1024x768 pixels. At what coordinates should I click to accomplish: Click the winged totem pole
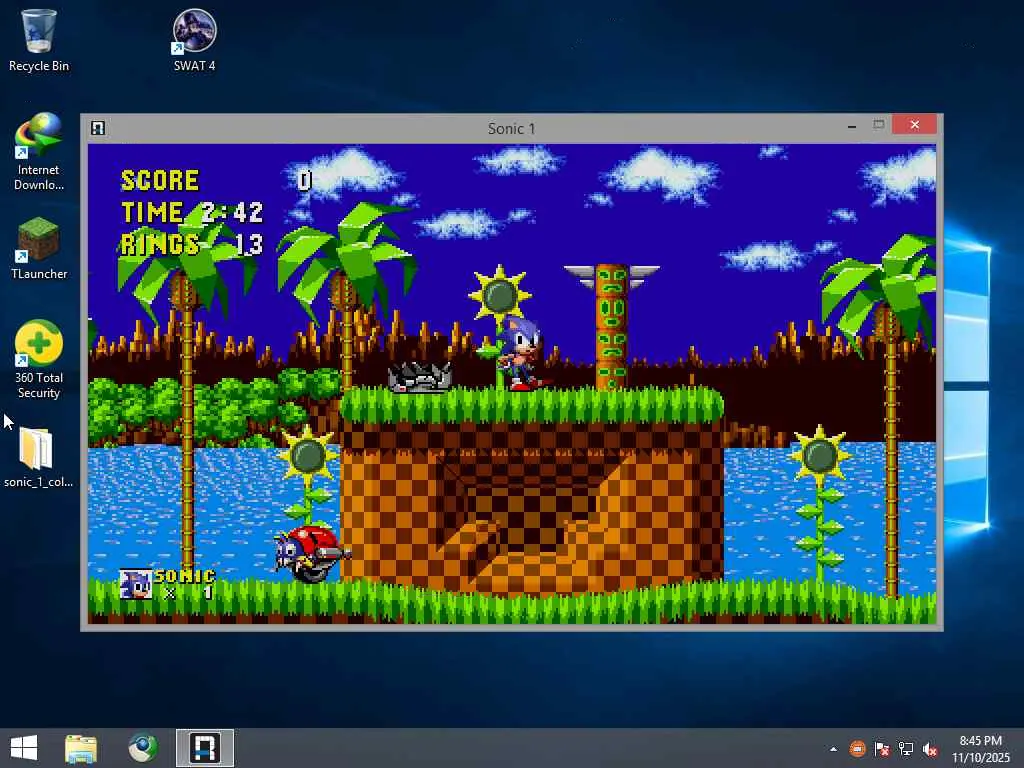[612, 327]
